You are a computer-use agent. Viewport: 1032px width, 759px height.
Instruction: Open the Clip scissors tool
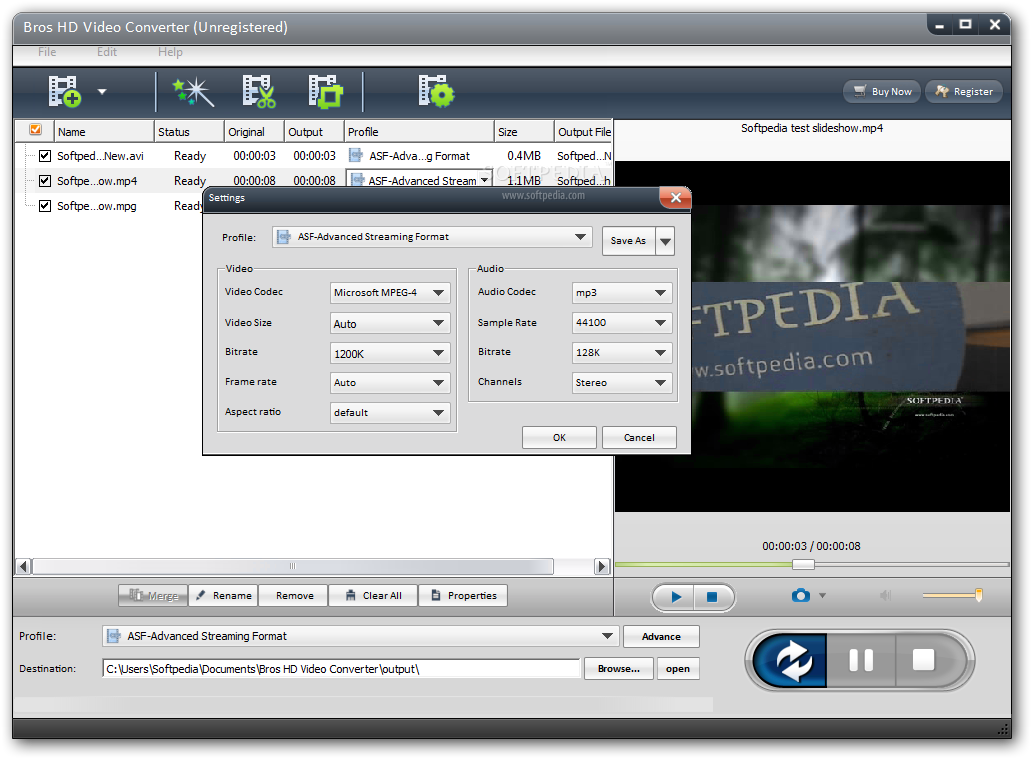point(259,92)
